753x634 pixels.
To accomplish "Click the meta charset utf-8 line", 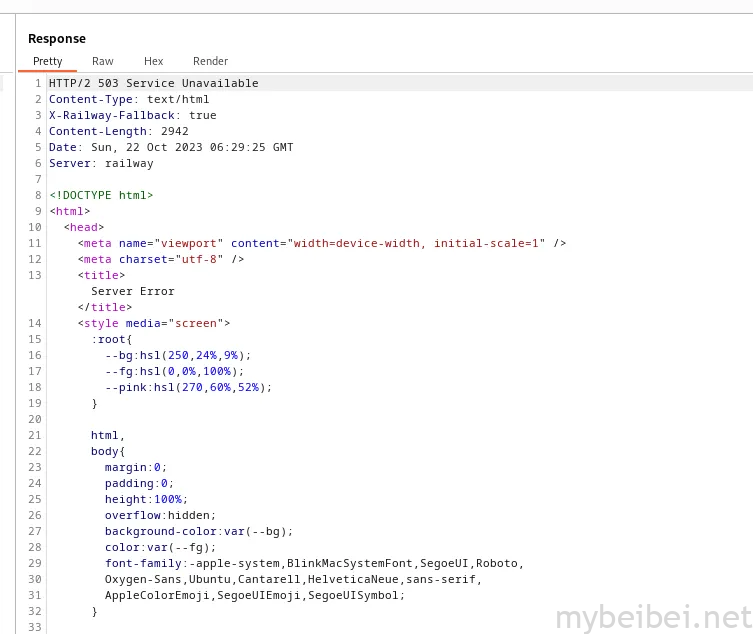I will tap(160, 259).
